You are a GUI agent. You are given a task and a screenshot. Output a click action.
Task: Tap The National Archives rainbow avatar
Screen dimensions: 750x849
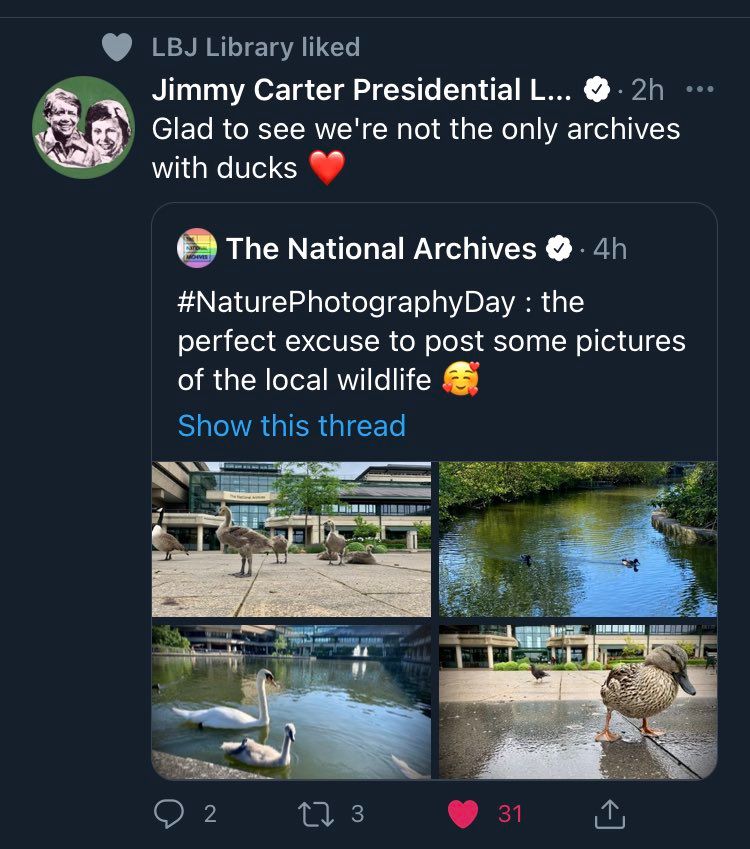pyautogui.click(x=196, y=248)
